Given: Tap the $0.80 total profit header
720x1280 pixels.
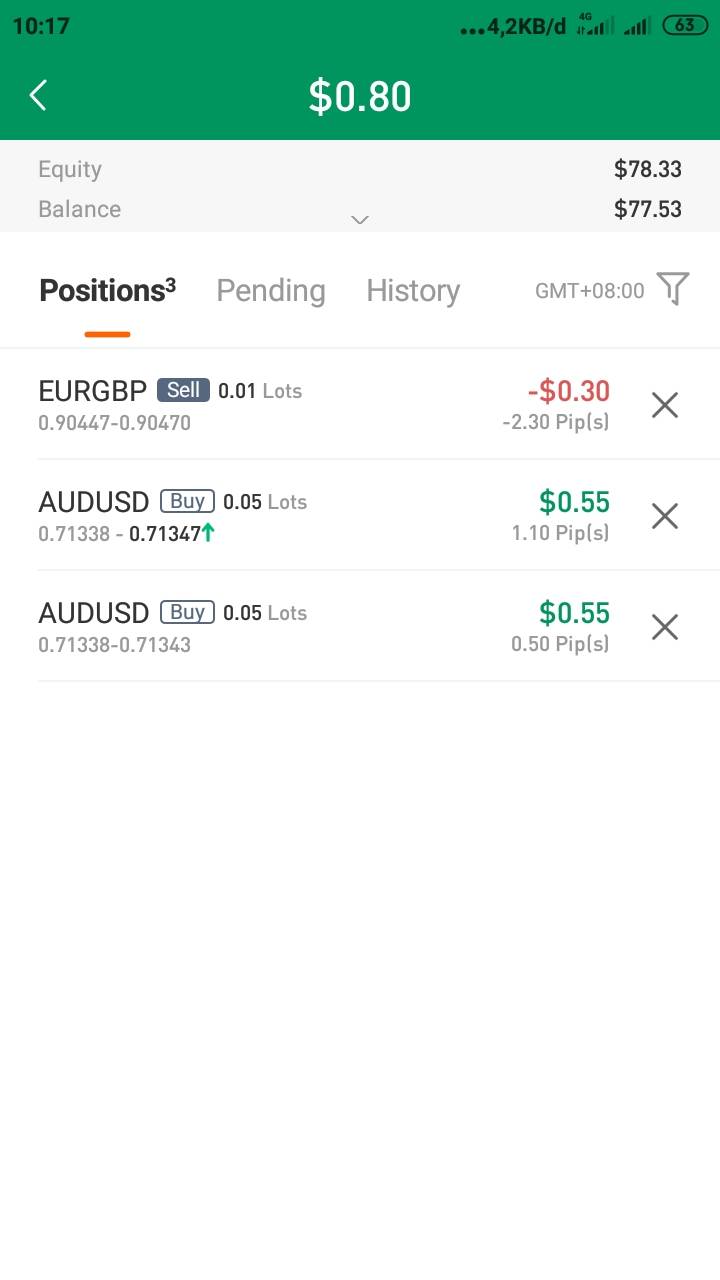Looking at the screenshot, I should click(x=360, y=96).
